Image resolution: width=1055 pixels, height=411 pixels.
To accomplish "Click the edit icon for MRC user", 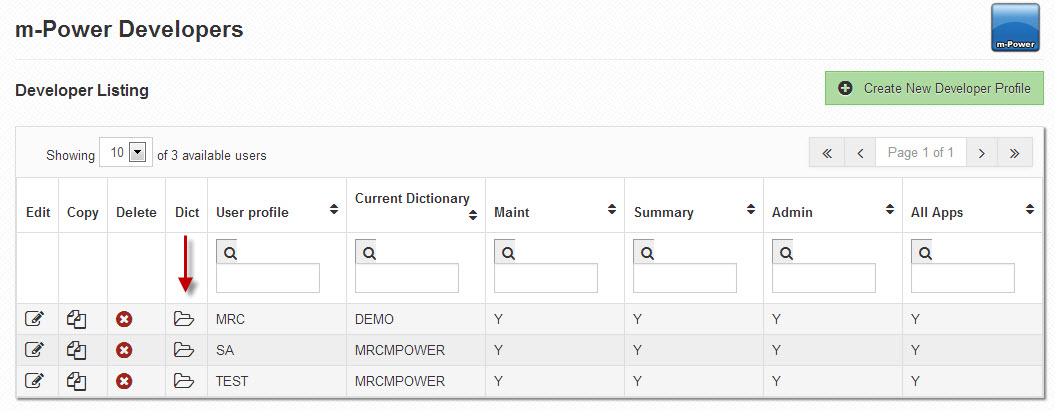I will (34, 320).
